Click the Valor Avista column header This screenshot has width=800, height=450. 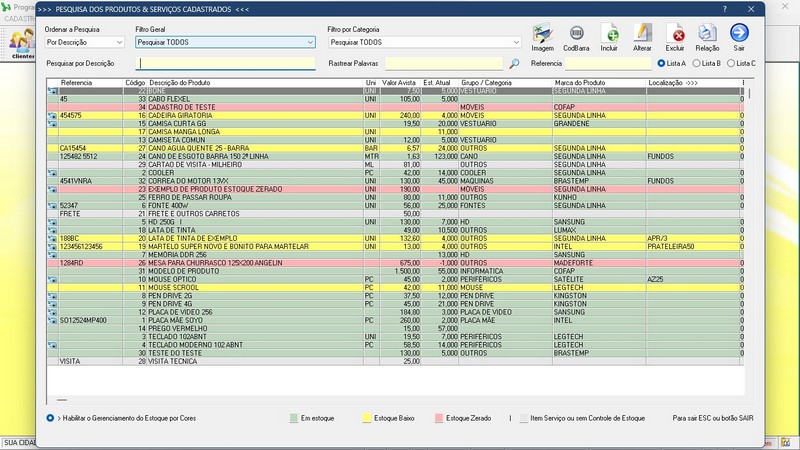399,81
